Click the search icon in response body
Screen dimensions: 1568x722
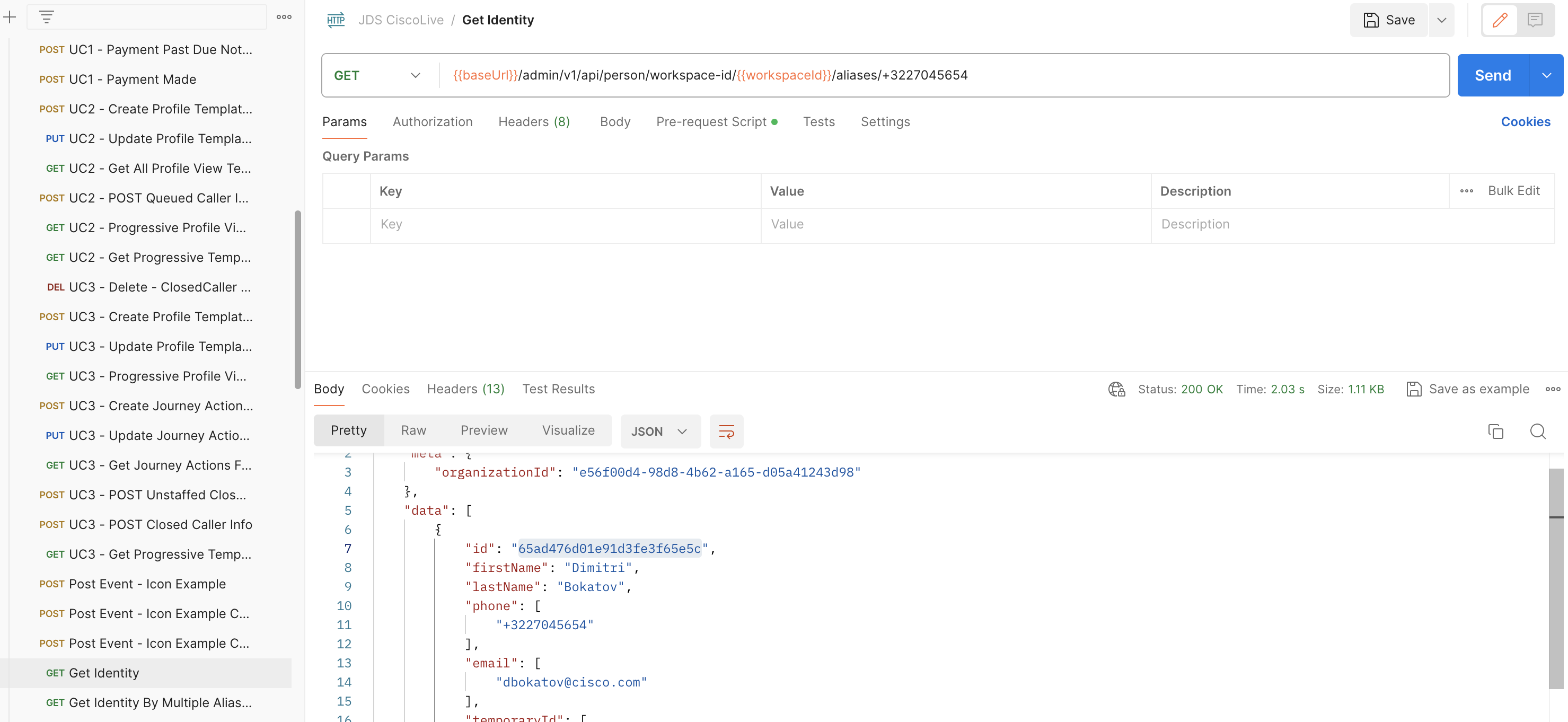(x=1537, y=431)
